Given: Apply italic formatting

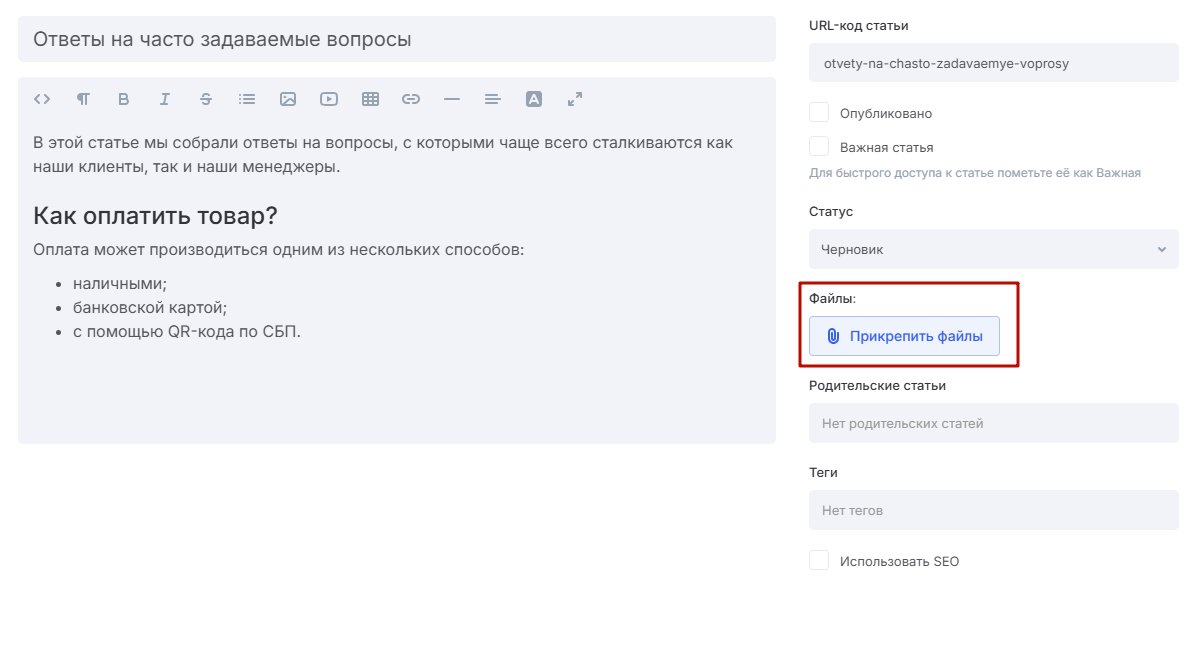Looking at the screenshot, I should point(165,99).
